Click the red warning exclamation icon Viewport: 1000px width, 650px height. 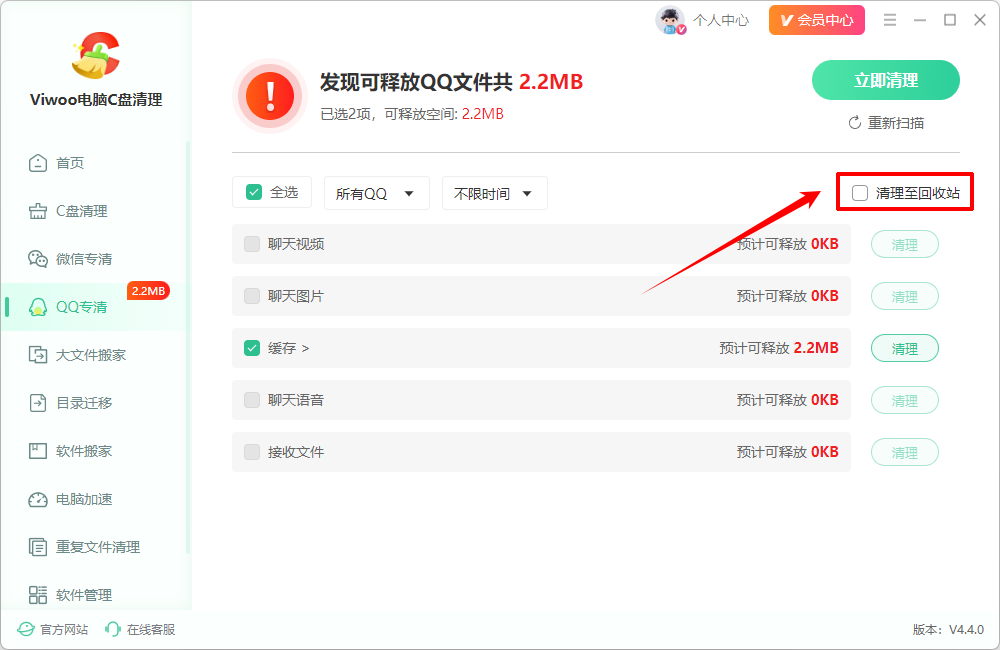pyautogui.click(x=270, y=96)
